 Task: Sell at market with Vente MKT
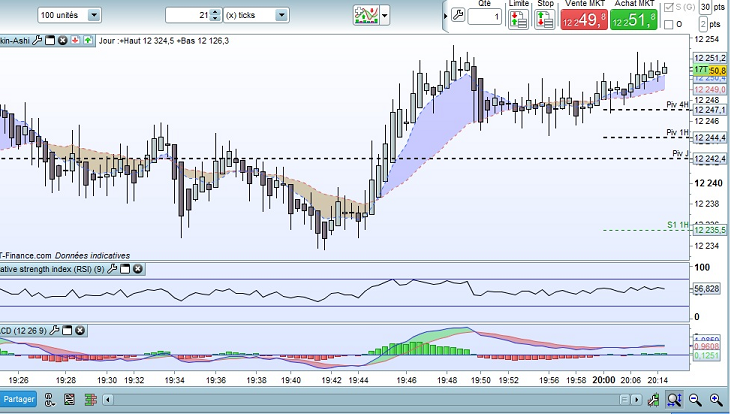(584, 20)
